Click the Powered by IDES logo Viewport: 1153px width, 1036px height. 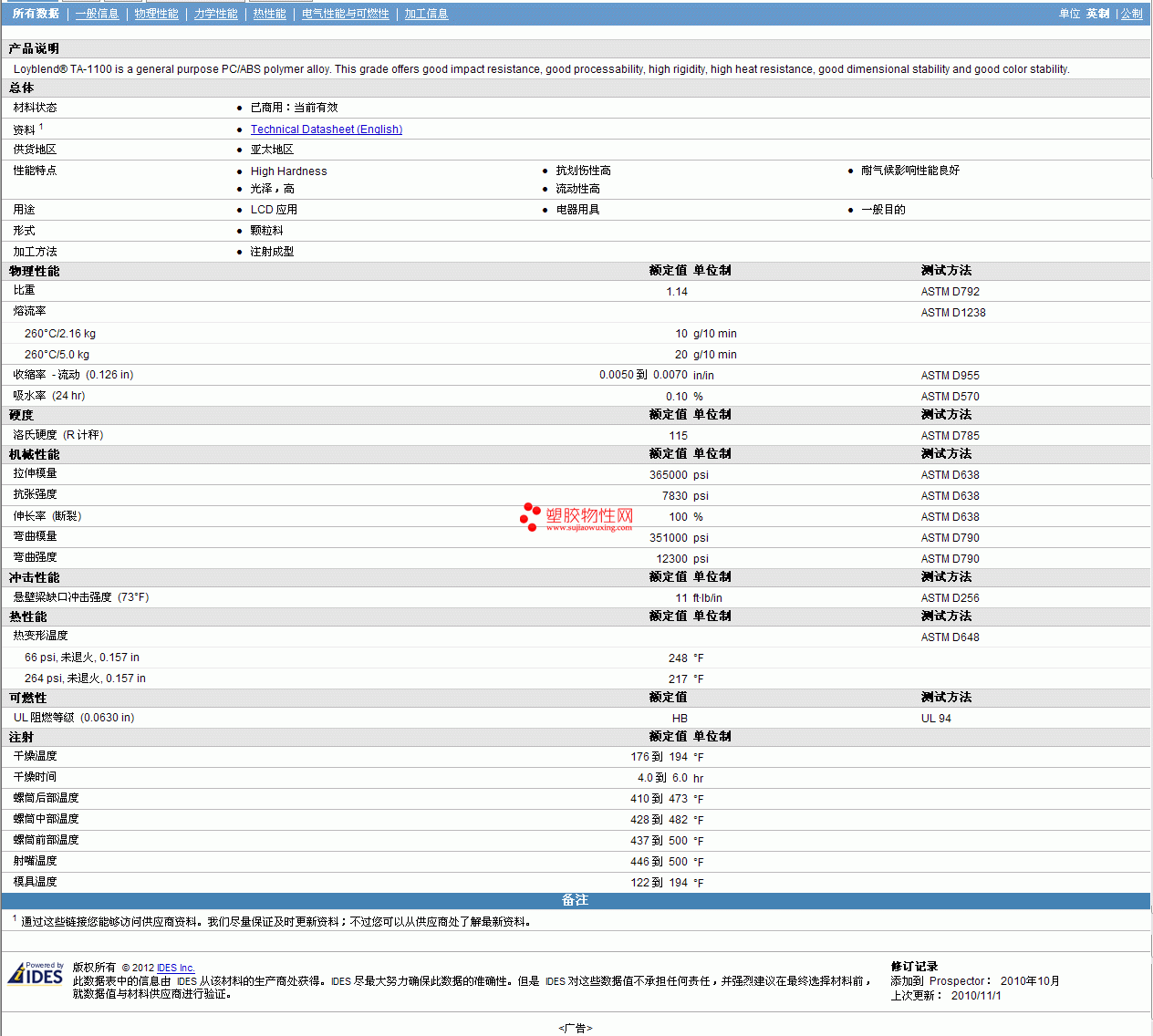point(36,974)
